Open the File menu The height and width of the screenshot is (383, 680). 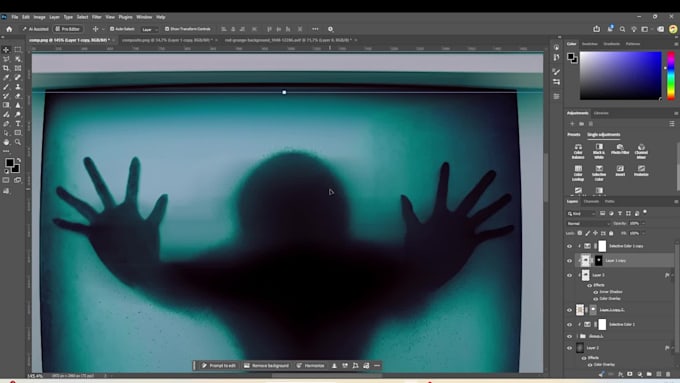coord(15,17)
